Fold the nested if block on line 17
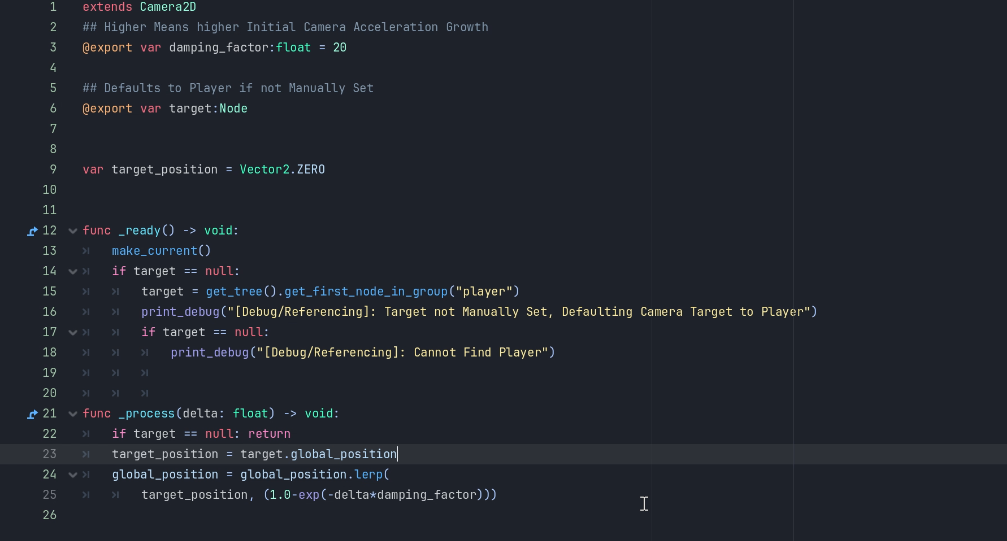 click(73, 332)
